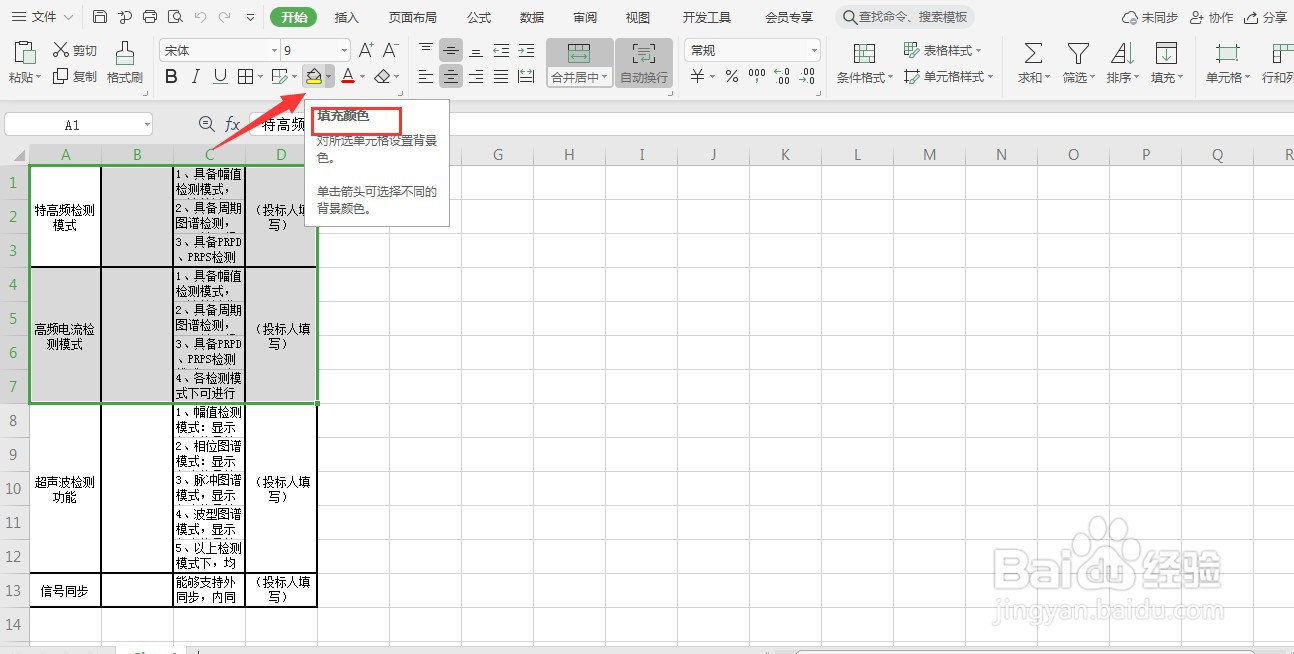
Task: Click increase indent icon
Action: coord(526,50)
